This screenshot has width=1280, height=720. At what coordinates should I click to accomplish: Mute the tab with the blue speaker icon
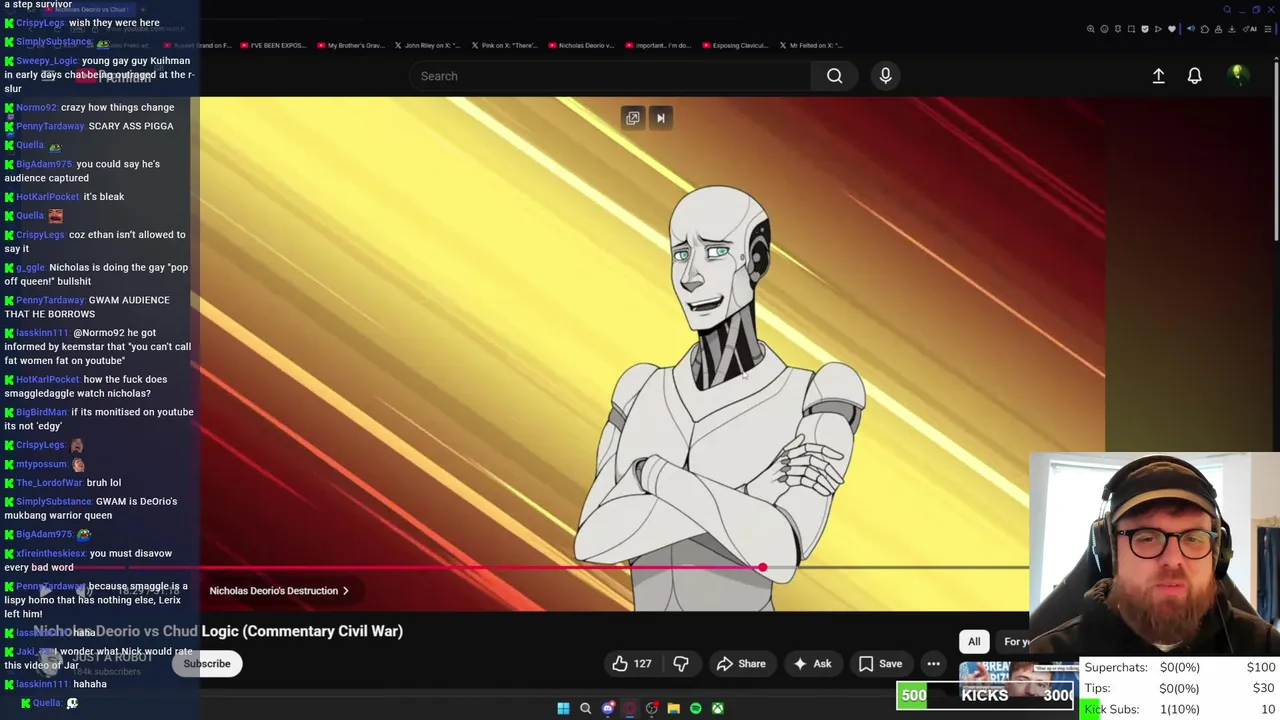tap(1191, 29)
